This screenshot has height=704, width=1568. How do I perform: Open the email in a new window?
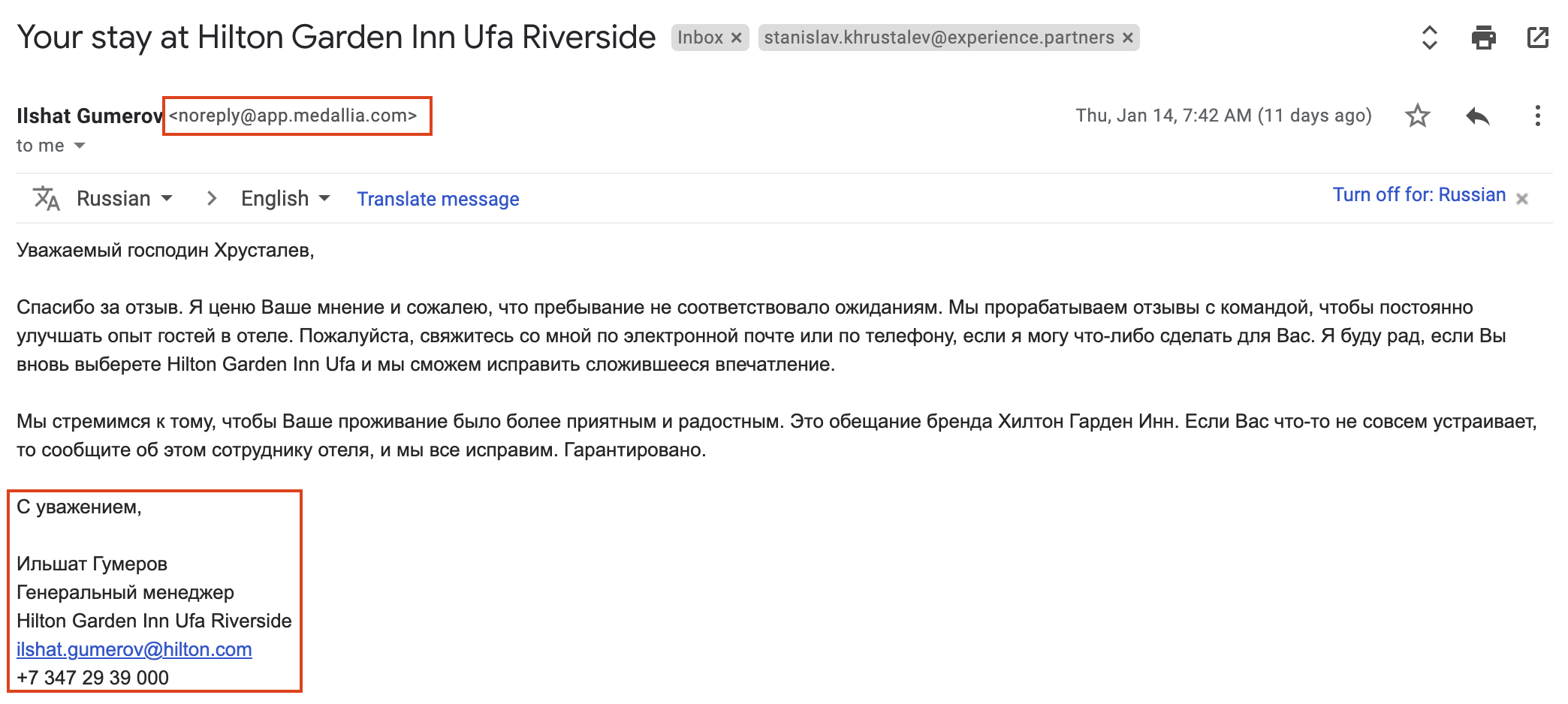[1537, 38]
